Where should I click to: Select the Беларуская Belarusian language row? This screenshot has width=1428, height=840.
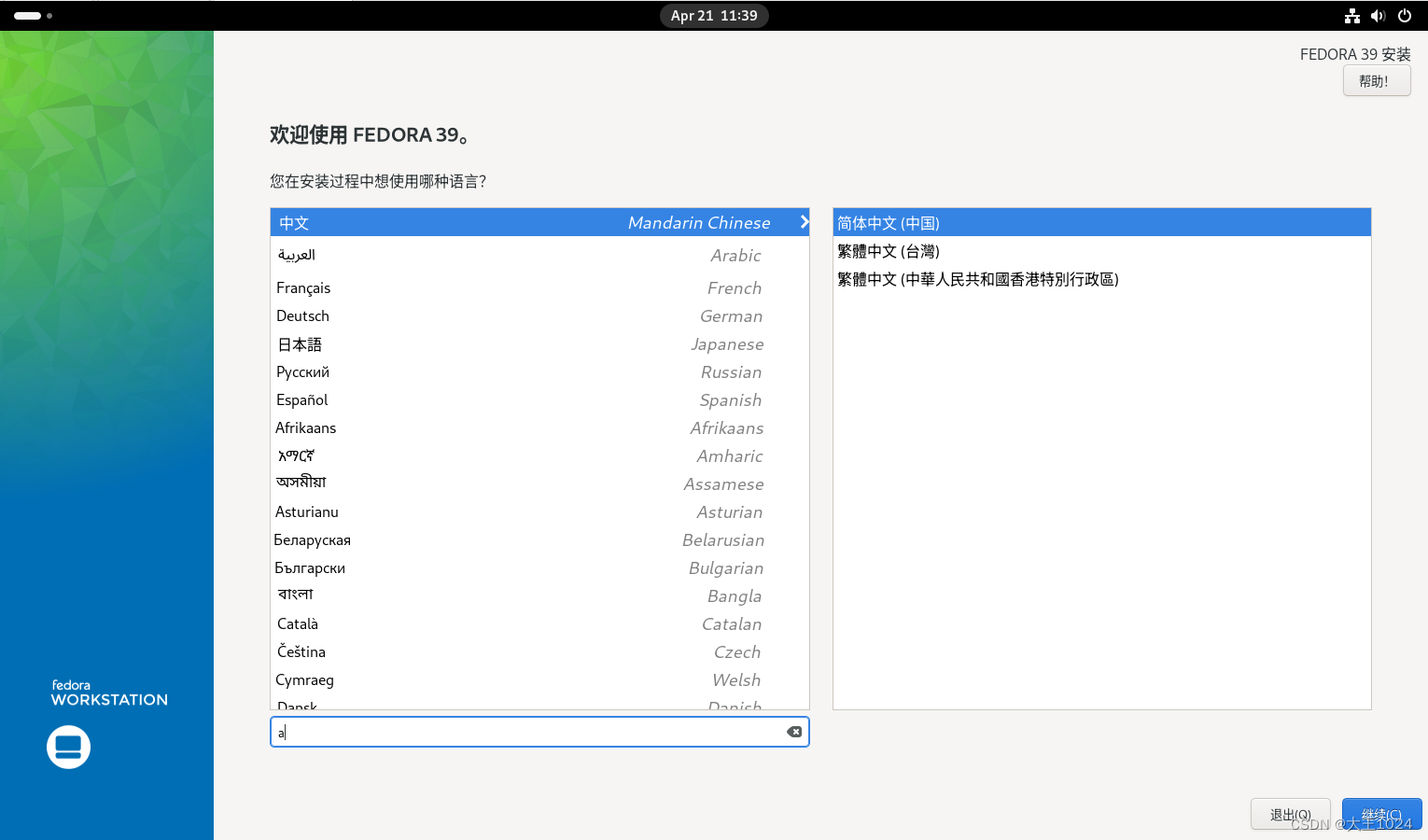539,539
